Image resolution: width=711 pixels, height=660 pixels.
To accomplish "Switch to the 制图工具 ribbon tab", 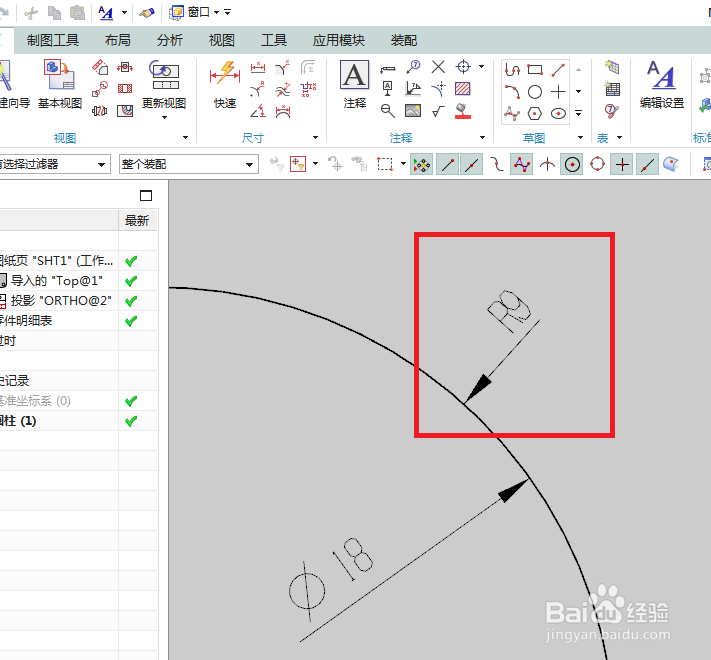I will pyautogui.click(x=53, y=40).
